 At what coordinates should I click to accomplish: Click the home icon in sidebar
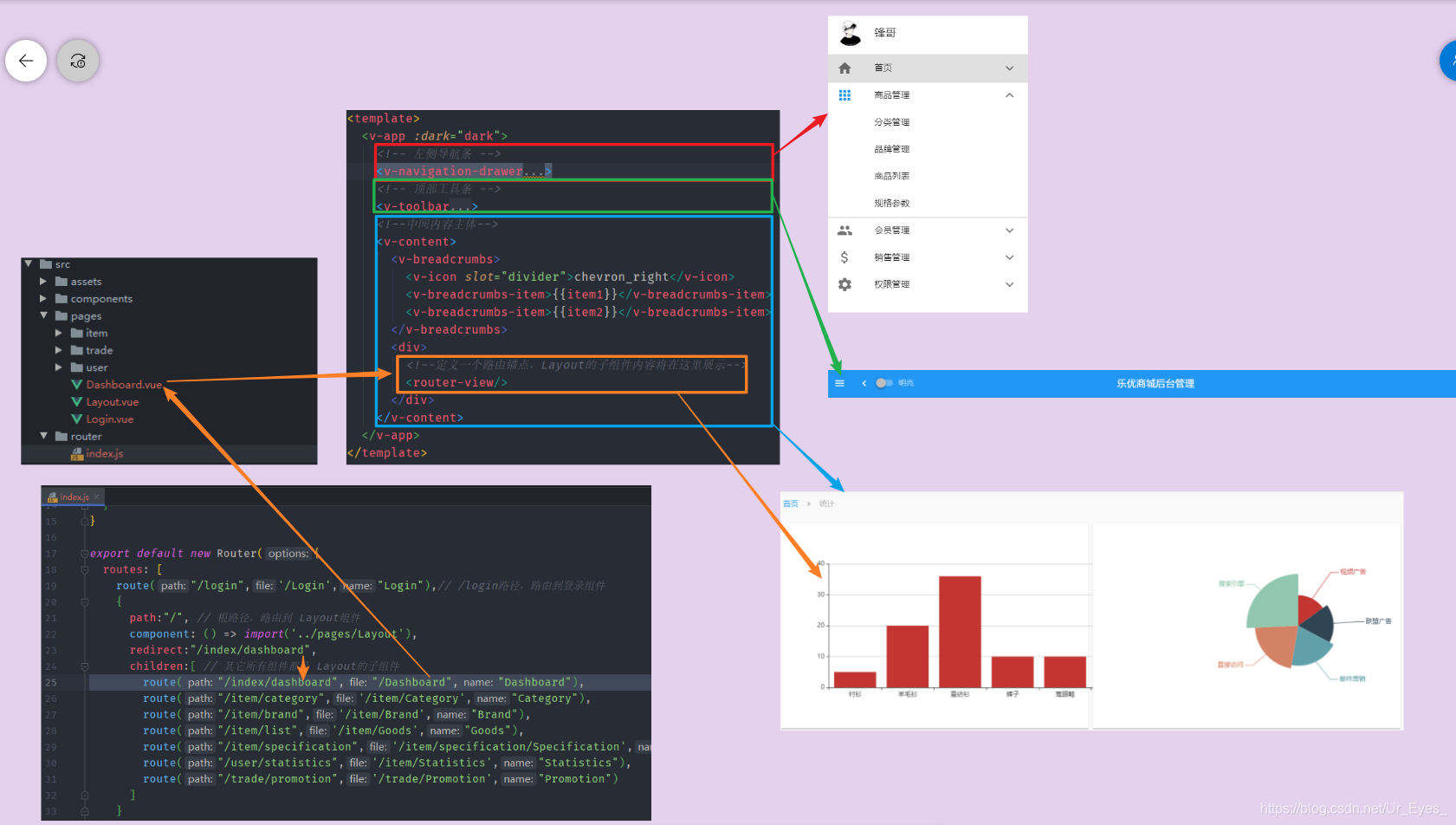coord(844,68)
